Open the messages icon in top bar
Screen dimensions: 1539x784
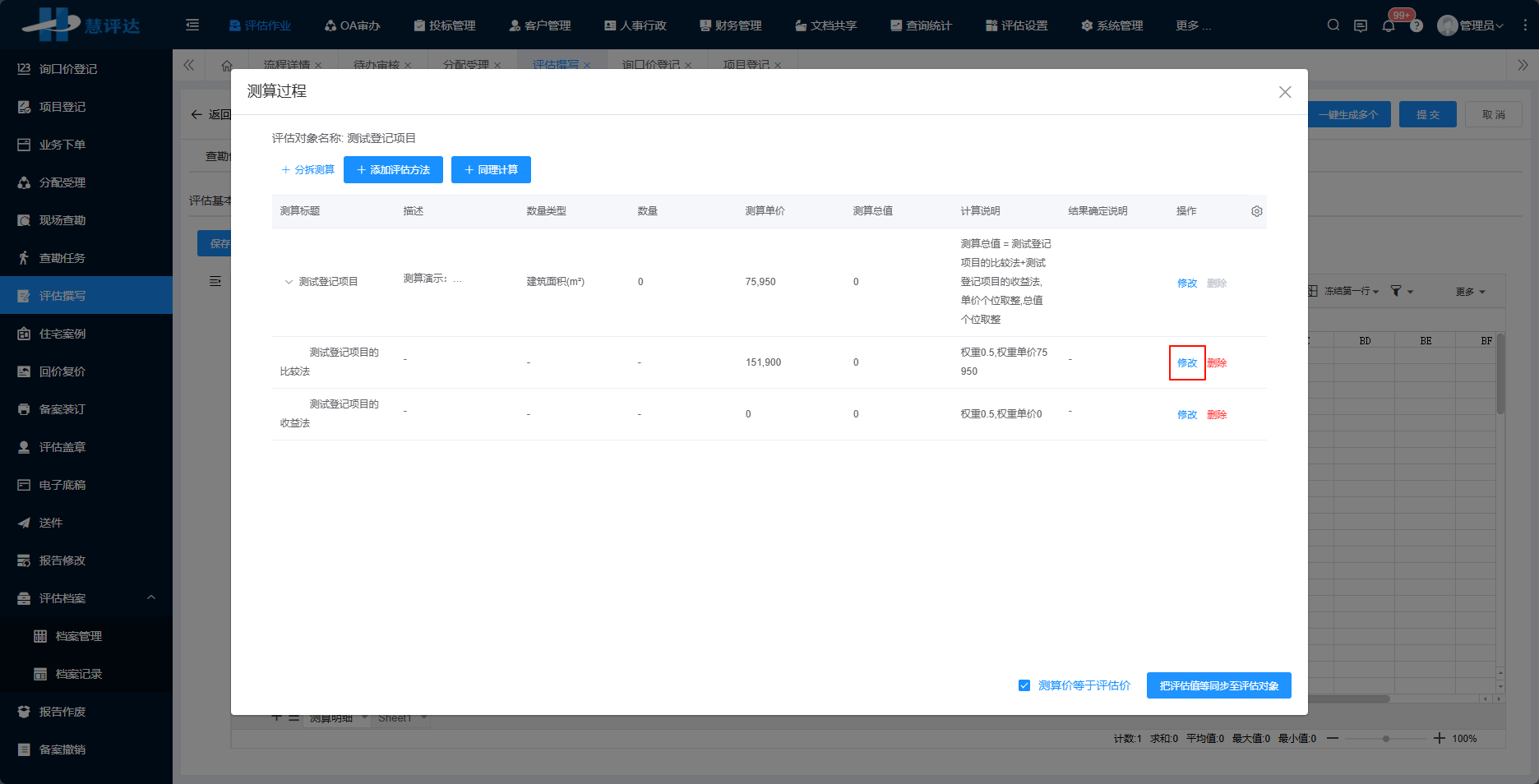click(x=1360, y=25)
